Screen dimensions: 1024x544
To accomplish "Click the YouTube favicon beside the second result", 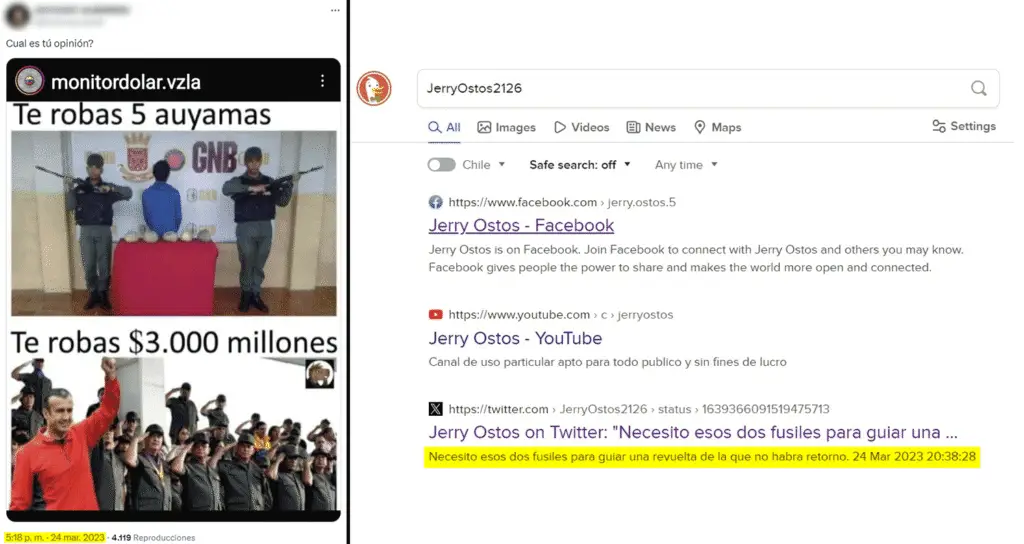I will tap(435, 315).
